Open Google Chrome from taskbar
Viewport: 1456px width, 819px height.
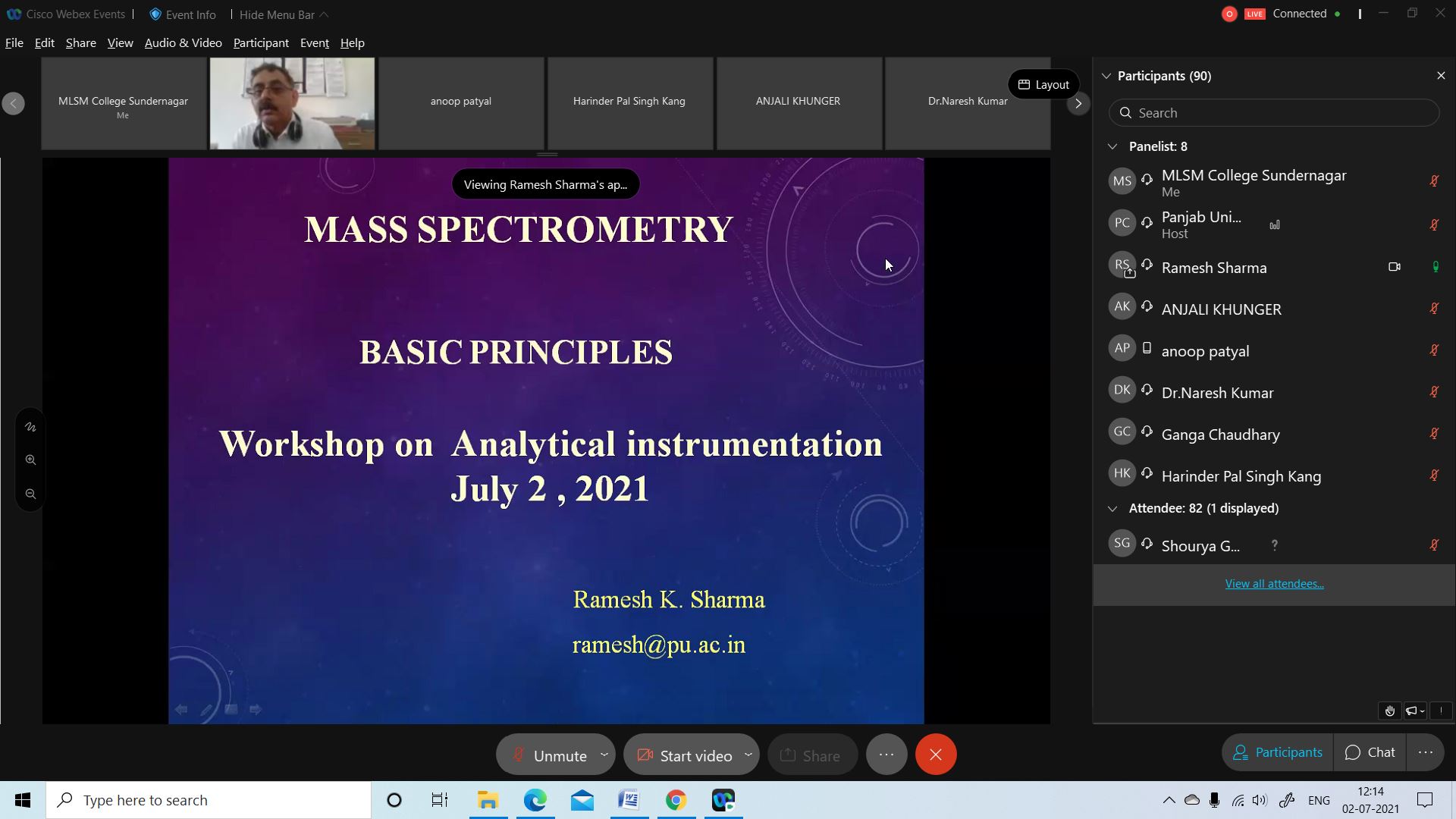click(676, 800)
